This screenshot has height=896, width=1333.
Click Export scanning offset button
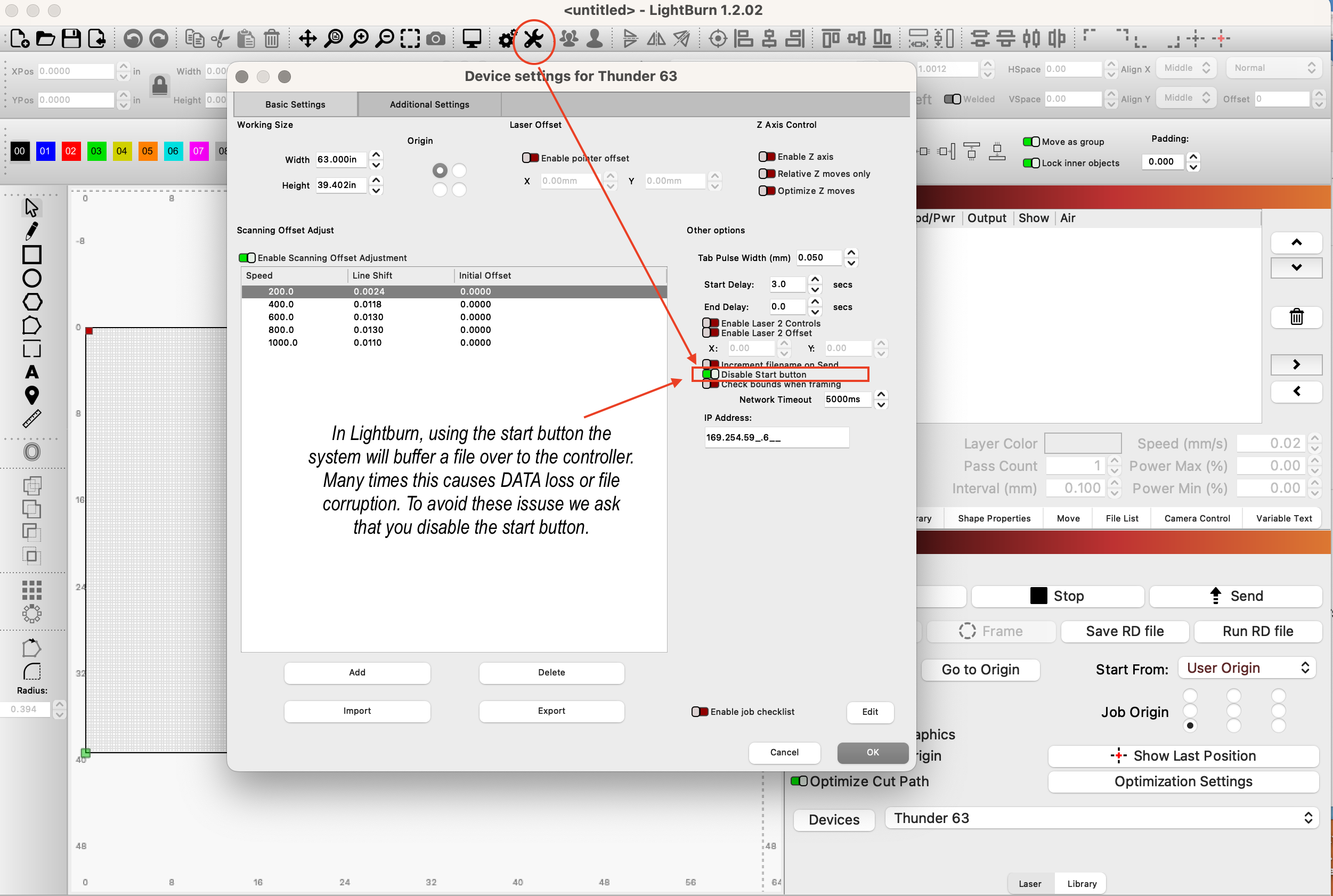pyautogui.click(x=551, y=711)
